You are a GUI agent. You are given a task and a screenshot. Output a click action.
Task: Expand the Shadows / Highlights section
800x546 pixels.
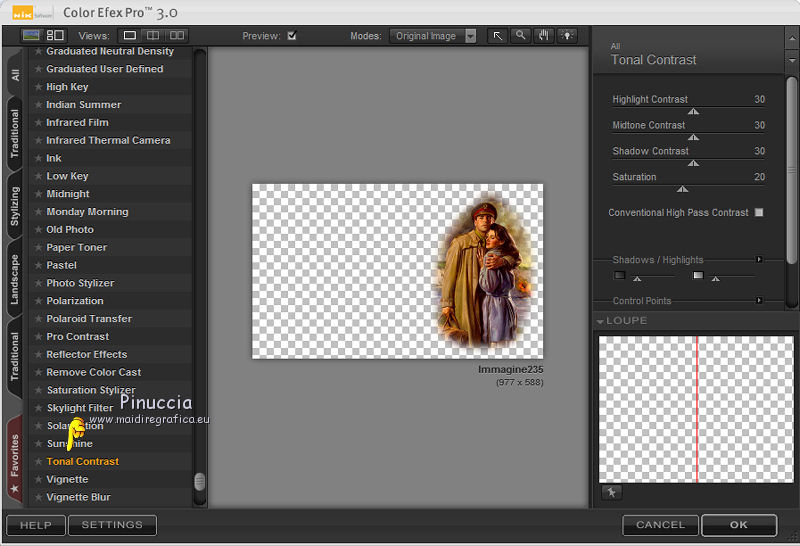759,260
